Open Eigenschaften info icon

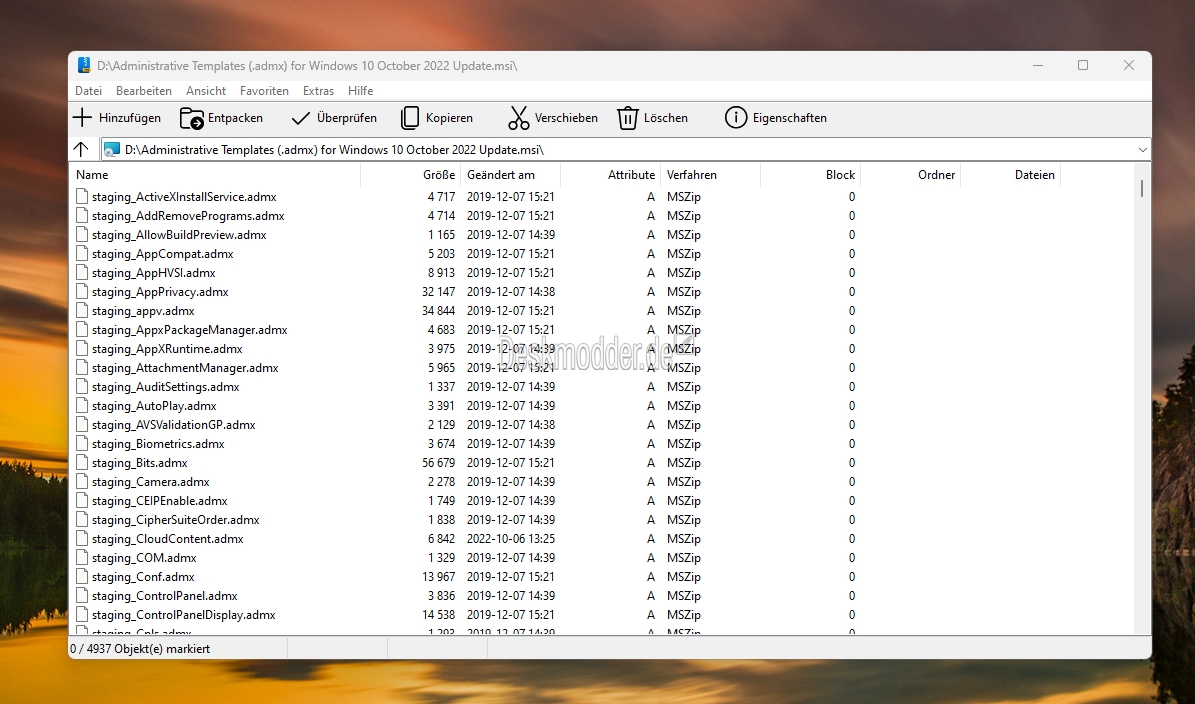point(735,118)
